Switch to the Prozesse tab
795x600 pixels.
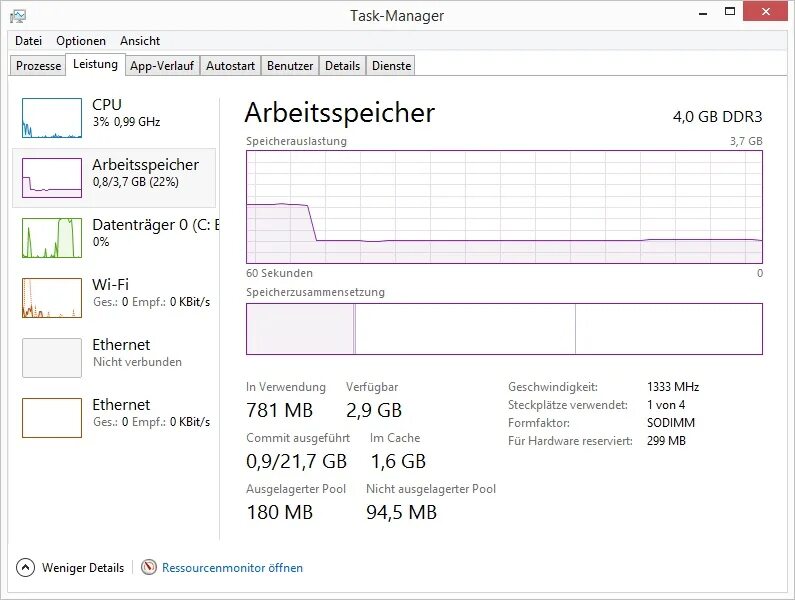39,66
